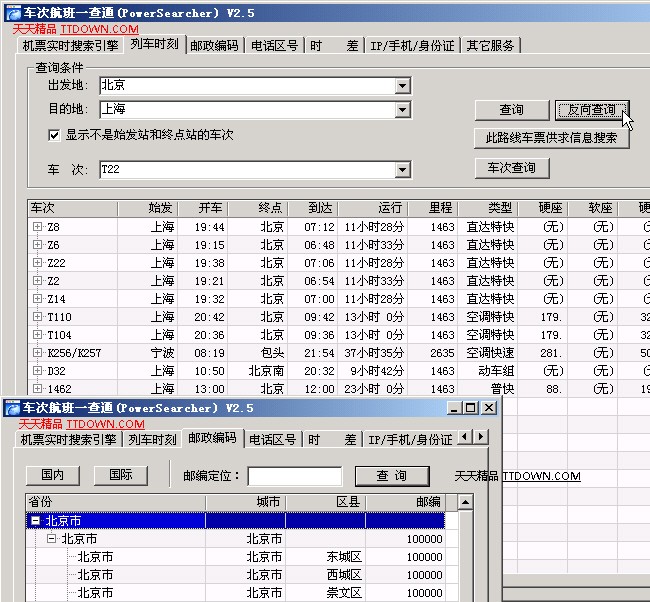Click the 查 询 button in the postal code window
This screenshot has width=650, height=602.
tap(392, 476)
